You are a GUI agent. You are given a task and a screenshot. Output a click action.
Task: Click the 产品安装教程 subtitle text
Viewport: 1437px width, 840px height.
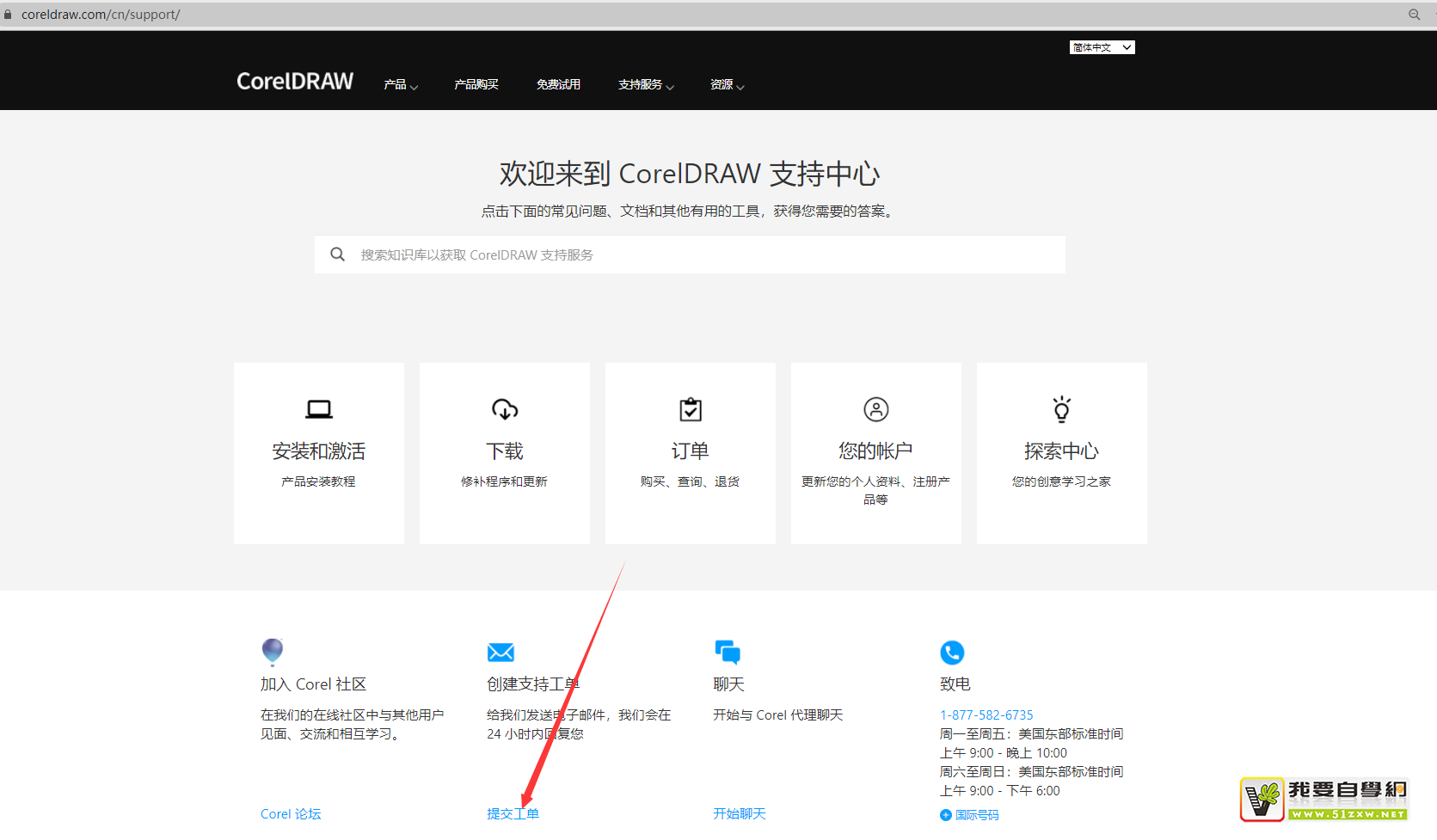pyautogui.click(x=319, y=481)
